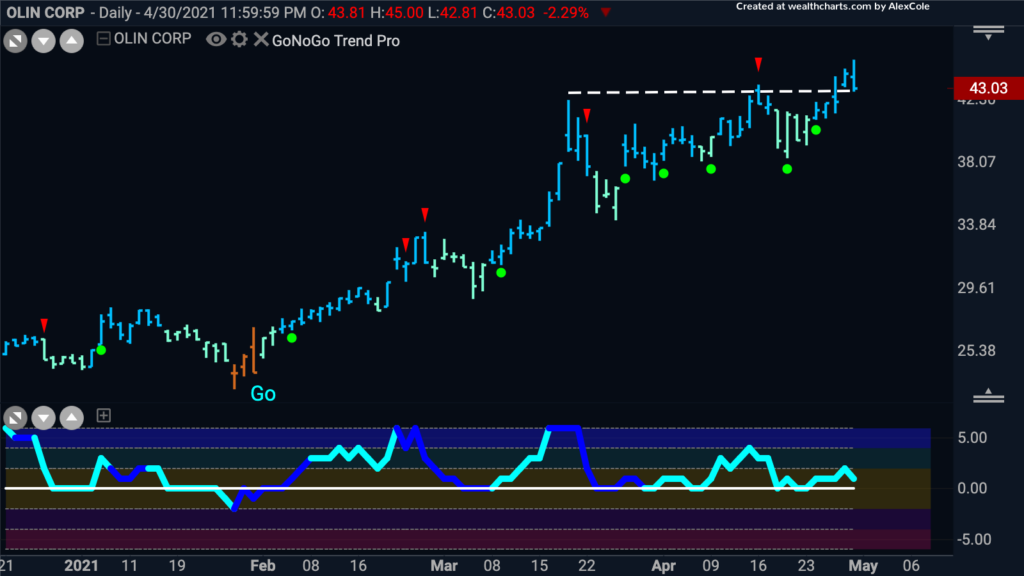
Task: Click the price pane resize diagonal-arrow button
Action: click(x=15, y=41)
